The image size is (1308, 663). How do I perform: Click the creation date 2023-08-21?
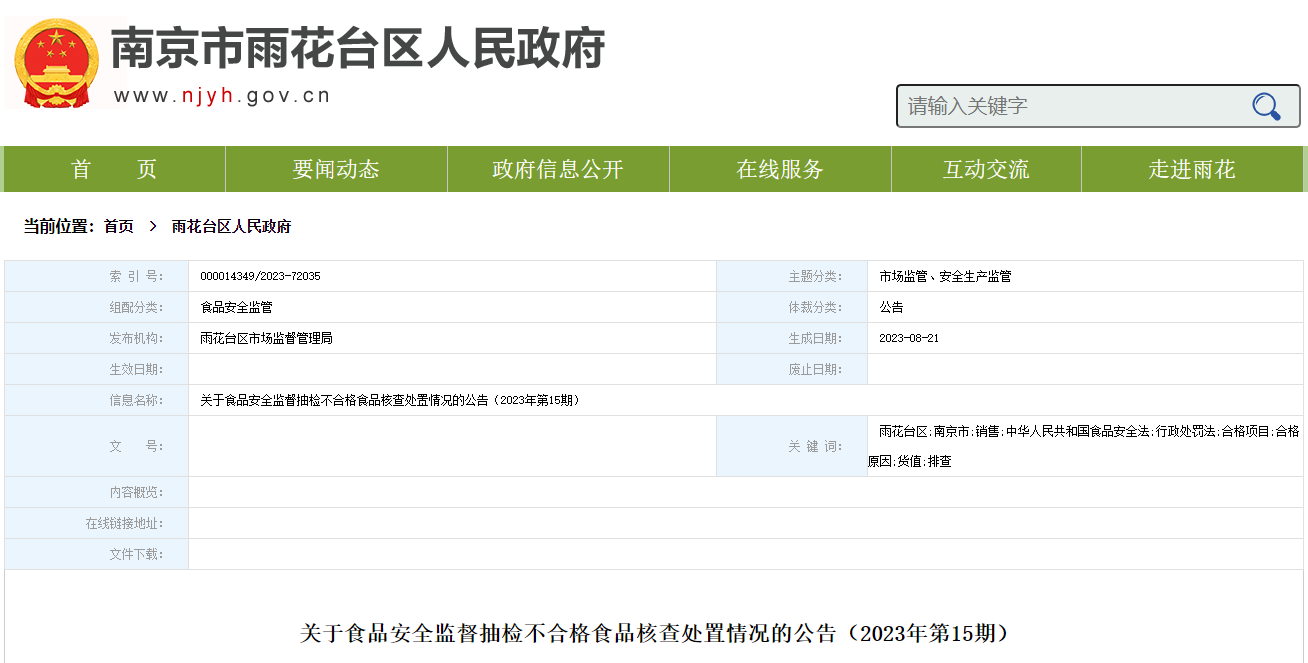(909, 338)
